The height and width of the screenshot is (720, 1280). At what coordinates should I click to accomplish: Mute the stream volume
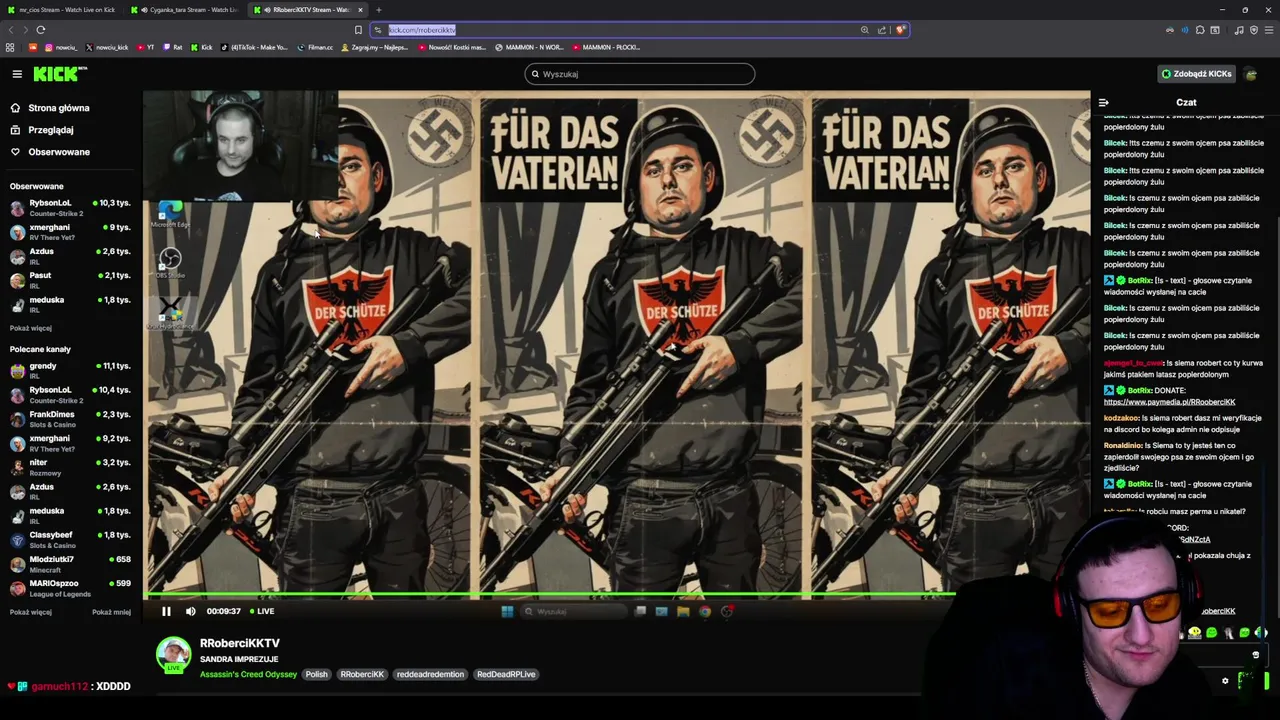click(x=190, y=611)
